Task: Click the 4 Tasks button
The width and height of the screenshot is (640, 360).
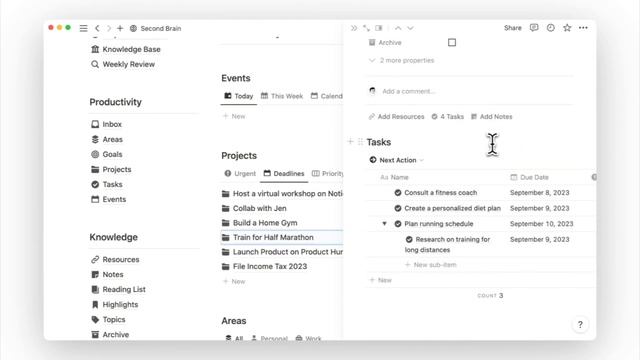Action: click(448, 117)
